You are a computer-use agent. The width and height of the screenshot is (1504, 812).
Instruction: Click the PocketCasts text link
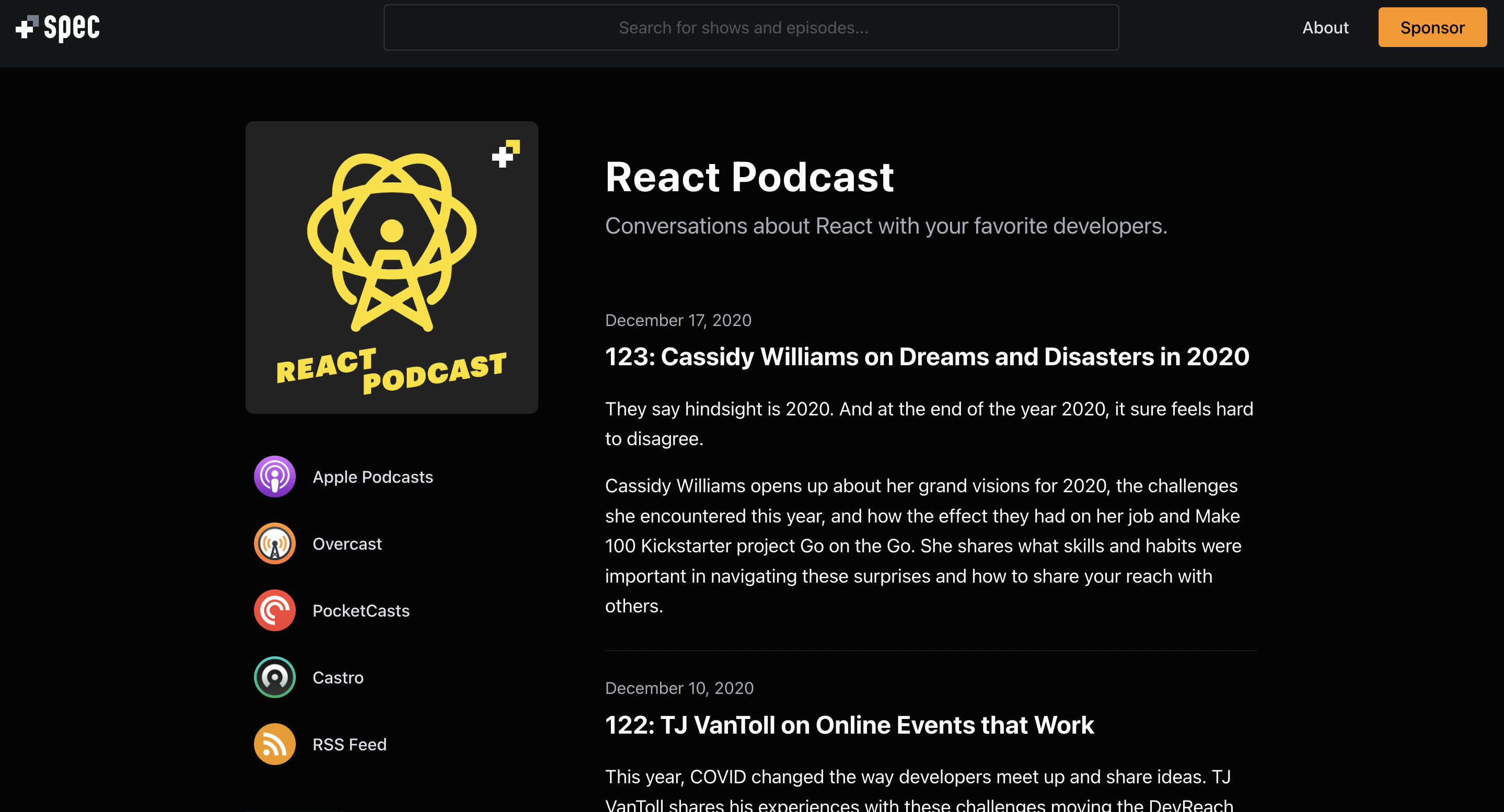pos(361,611)
